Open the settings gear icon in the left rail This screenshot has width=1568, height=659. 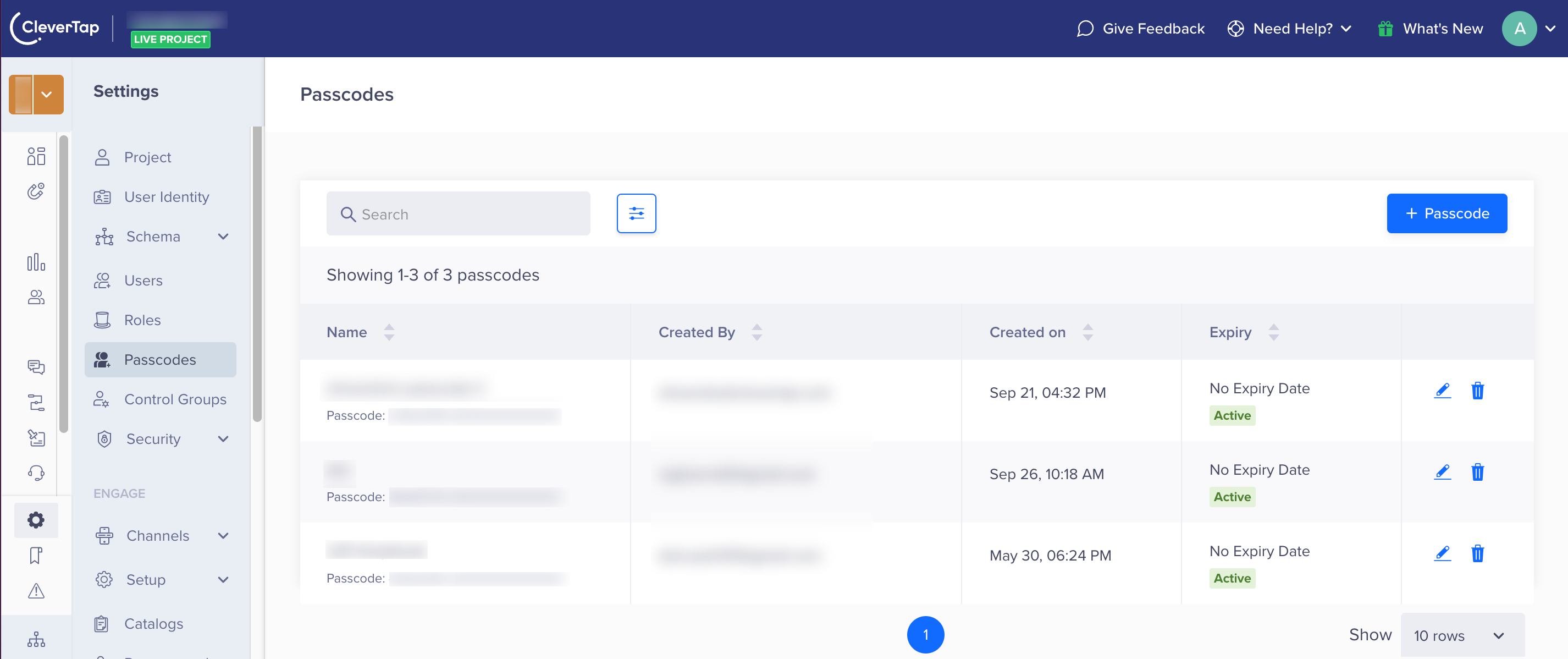pyautogui.click(x=36, y=519)
